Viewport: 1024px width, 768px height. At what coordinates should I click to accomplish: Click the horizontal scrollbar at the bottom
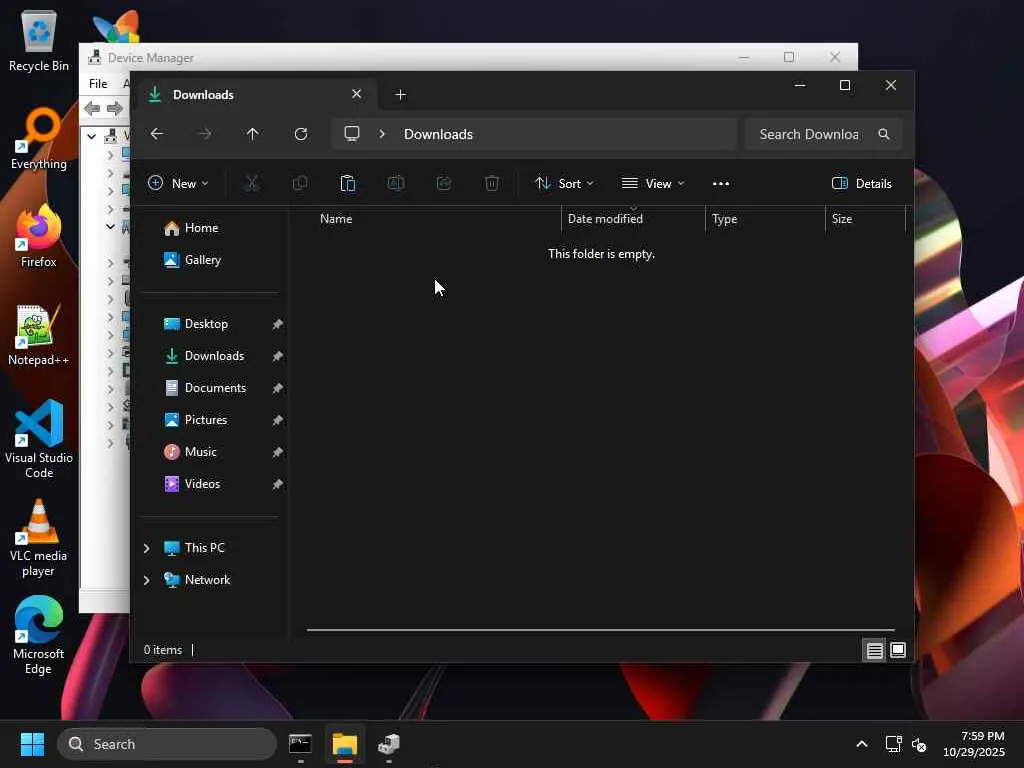click(x=600, y=630)
